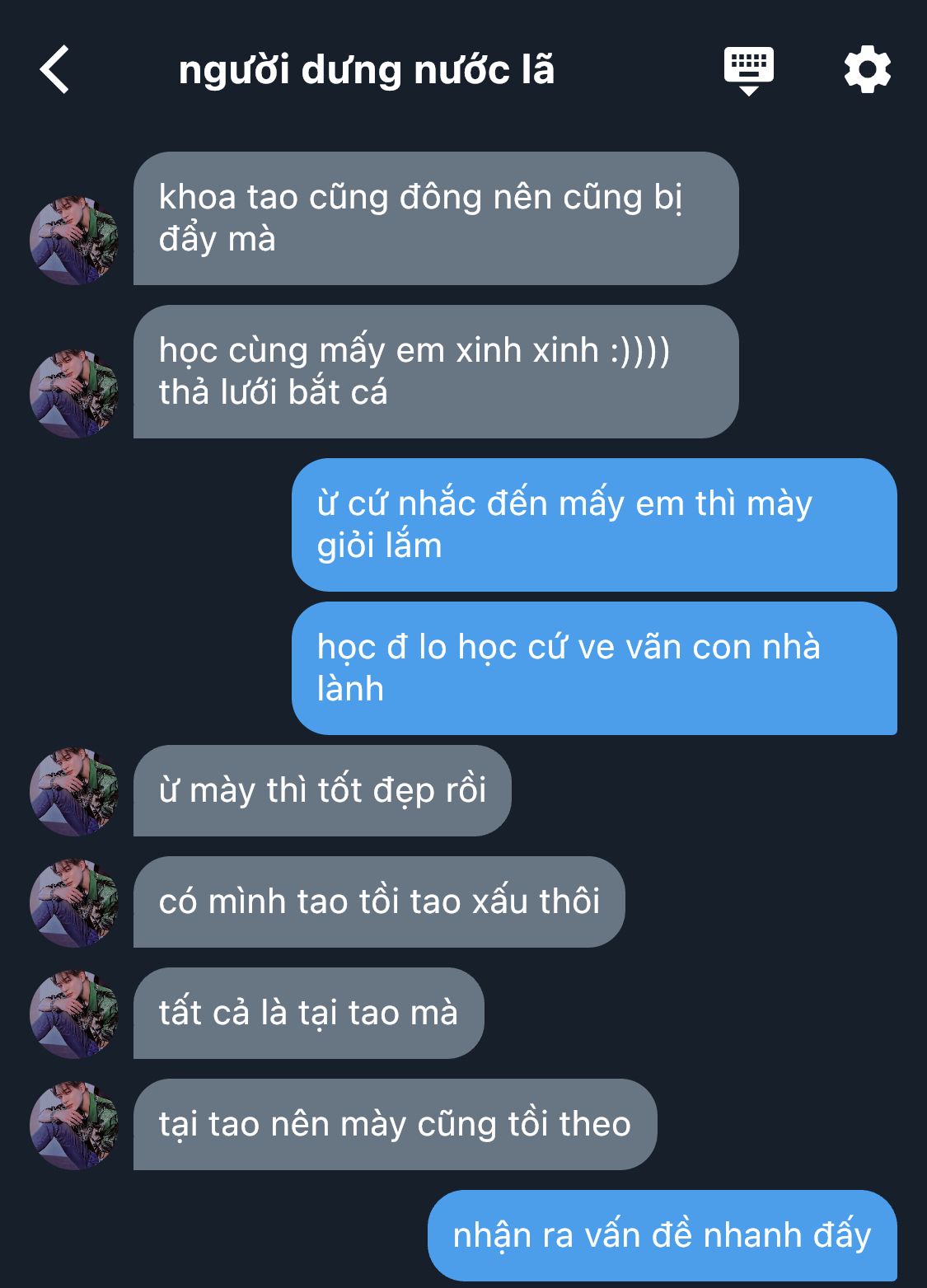Select the chat title 'người dưng nước lã'

367,71
